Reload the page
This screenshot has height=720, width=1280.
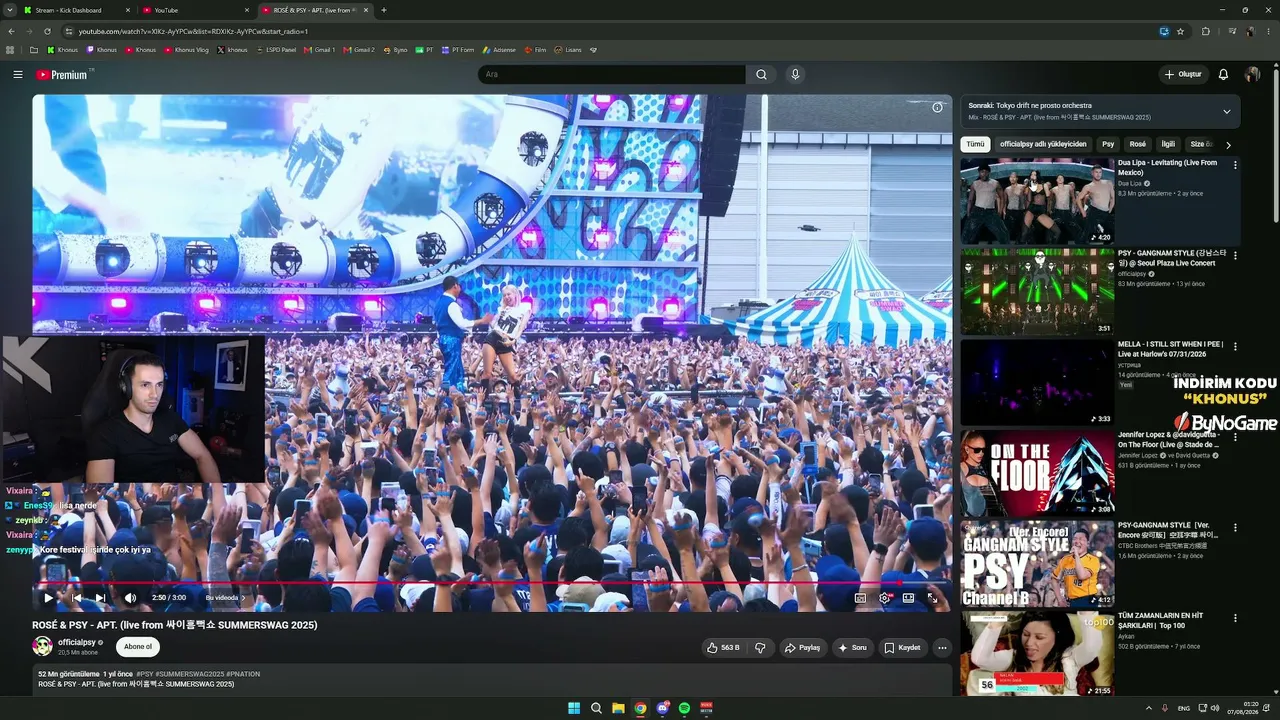pyautogui.click(x=47, y=31)
